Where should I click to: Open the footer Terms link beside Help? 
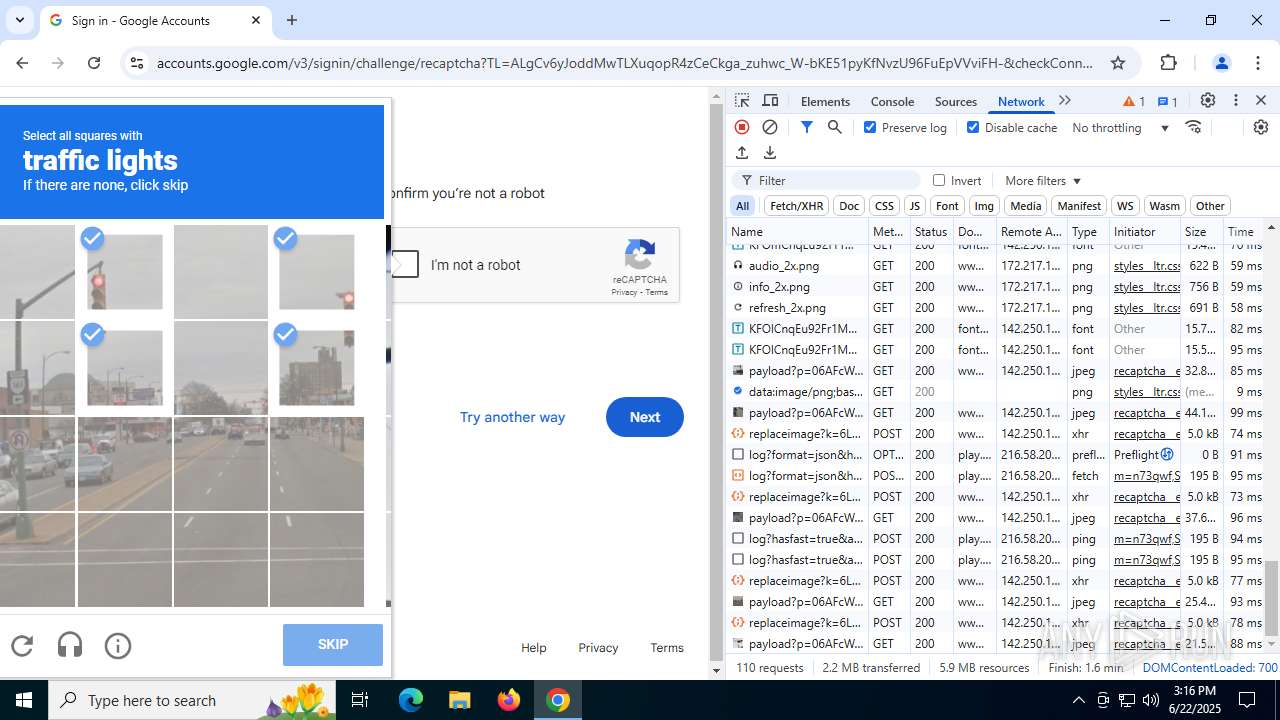(667, 648)
